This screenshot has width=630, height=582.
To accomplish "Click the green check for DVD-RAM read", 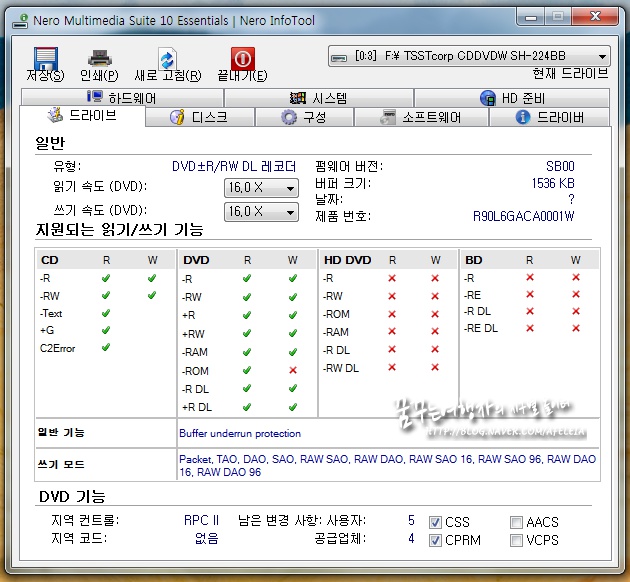I will tap(247, 352).
